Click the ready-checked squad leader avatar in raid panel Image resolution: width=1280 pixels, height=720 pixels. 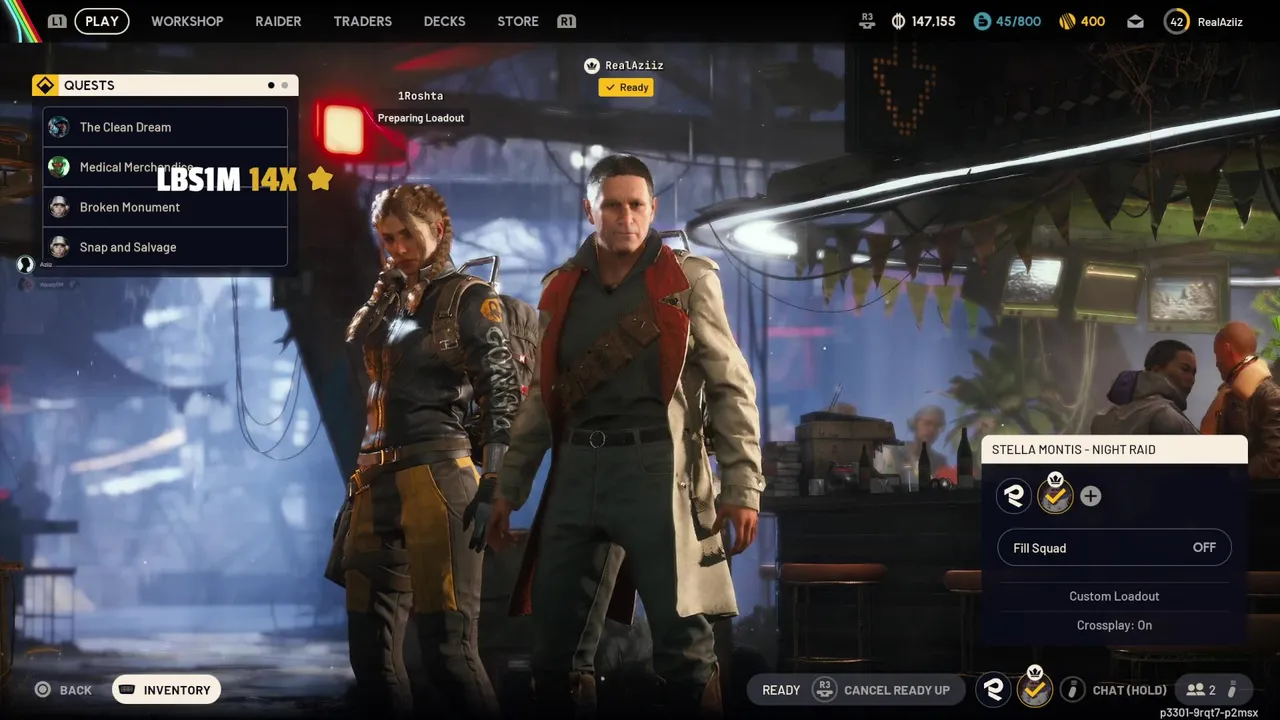point(1055,495)
